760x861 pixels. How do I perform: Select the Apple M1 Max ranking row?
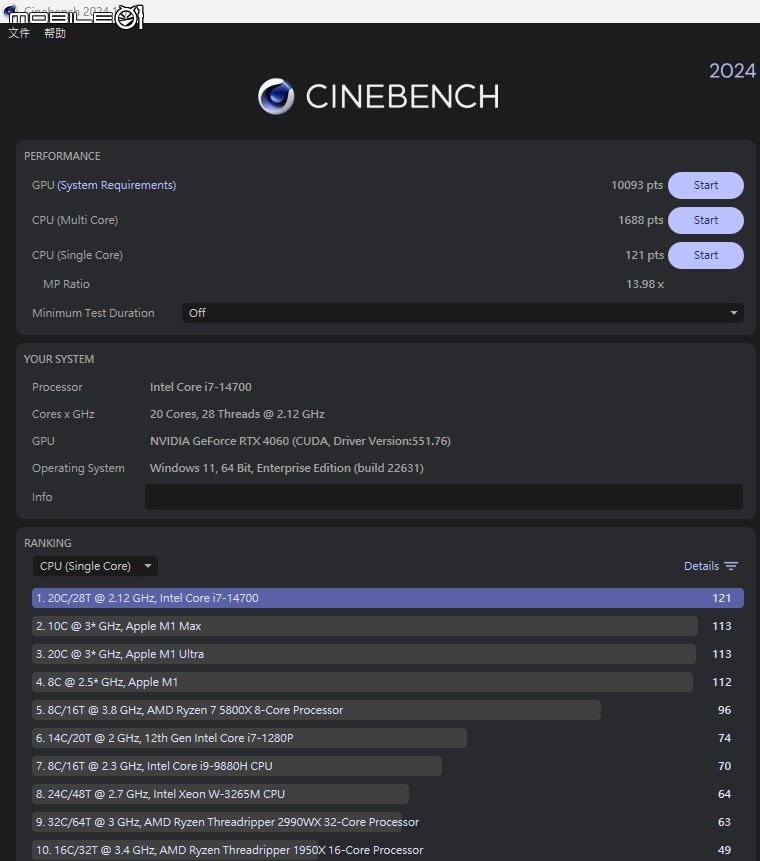[388, 626]
